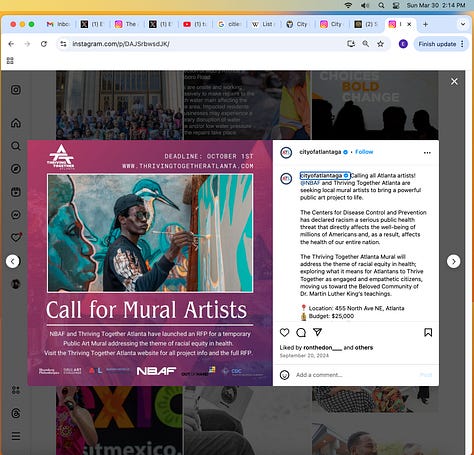This screenshot has width=474, height=455.
Task: Open Meta AI apps icon in sidebar
Action: (x=16, y=390)
